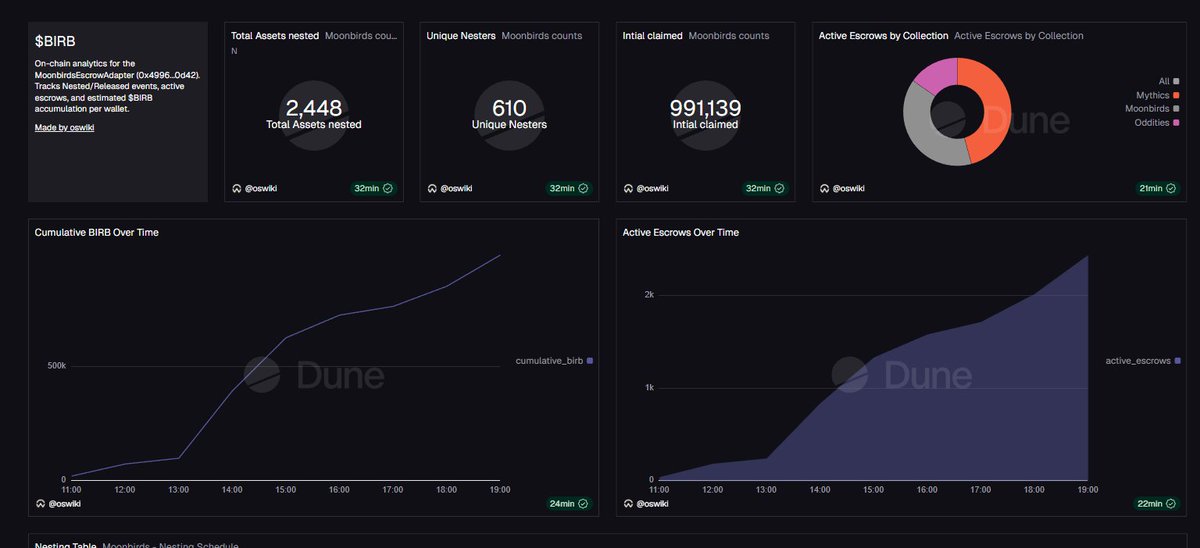Image resolution: width=1200 pixels, height=548 pixels.
Task: Click author icon in Unique Nesters card
Action: 432,188
